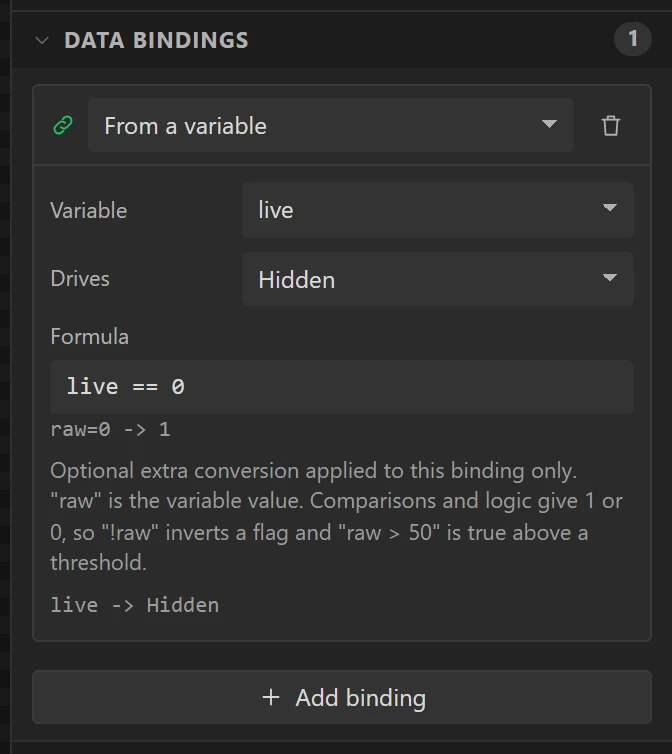Click the green link icon of the binding
672x754 pixels.
63,126
